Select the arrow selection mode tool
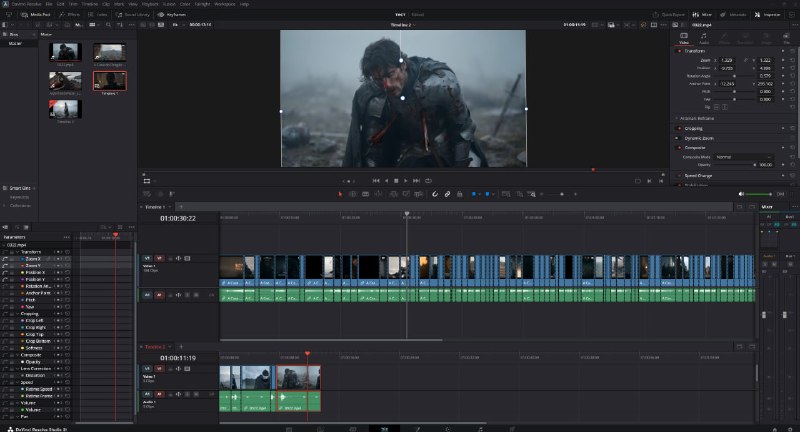The image size is (800, 432). point(340,194)
